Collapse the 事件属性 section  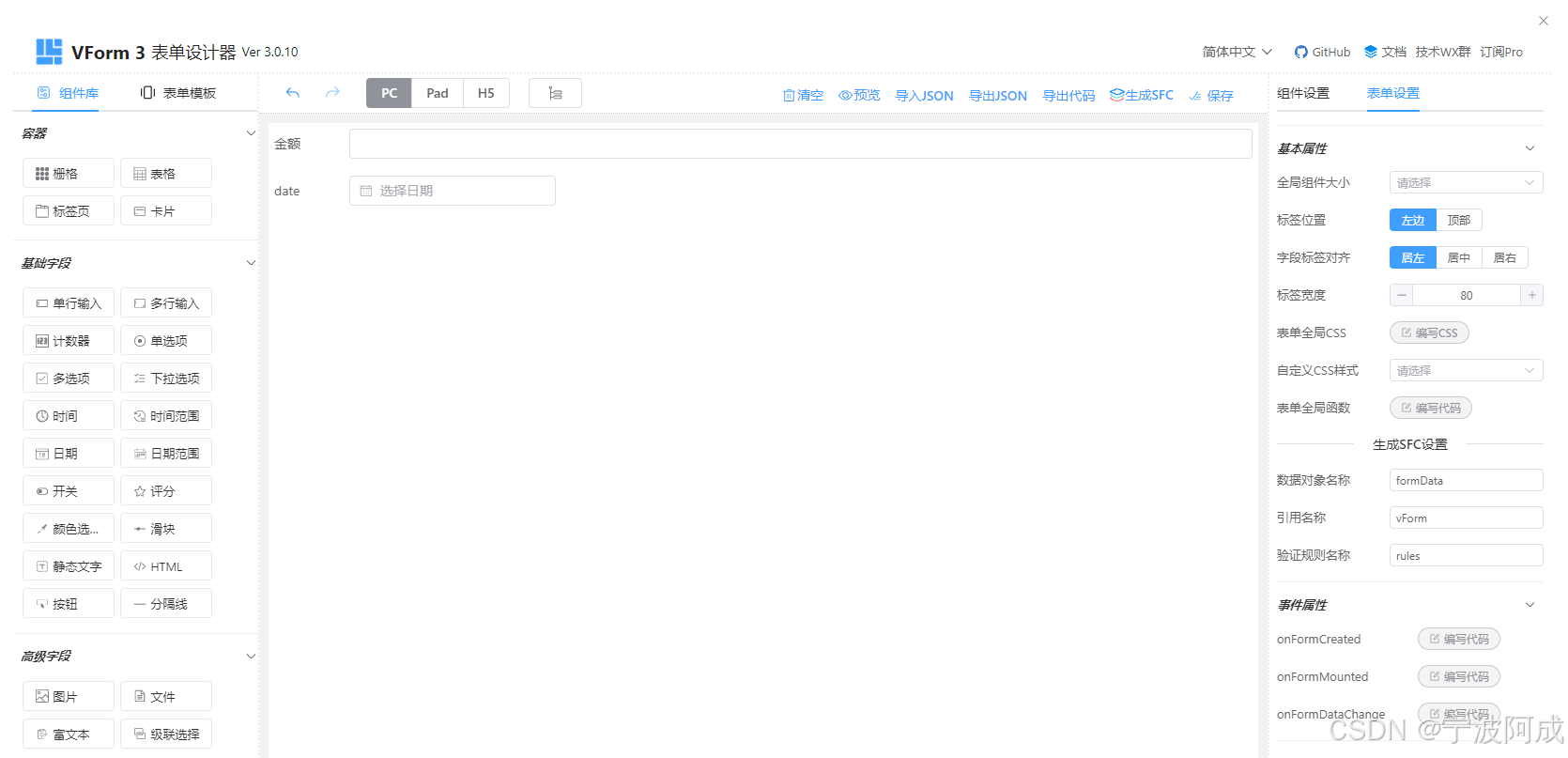tap(1530, 605)
